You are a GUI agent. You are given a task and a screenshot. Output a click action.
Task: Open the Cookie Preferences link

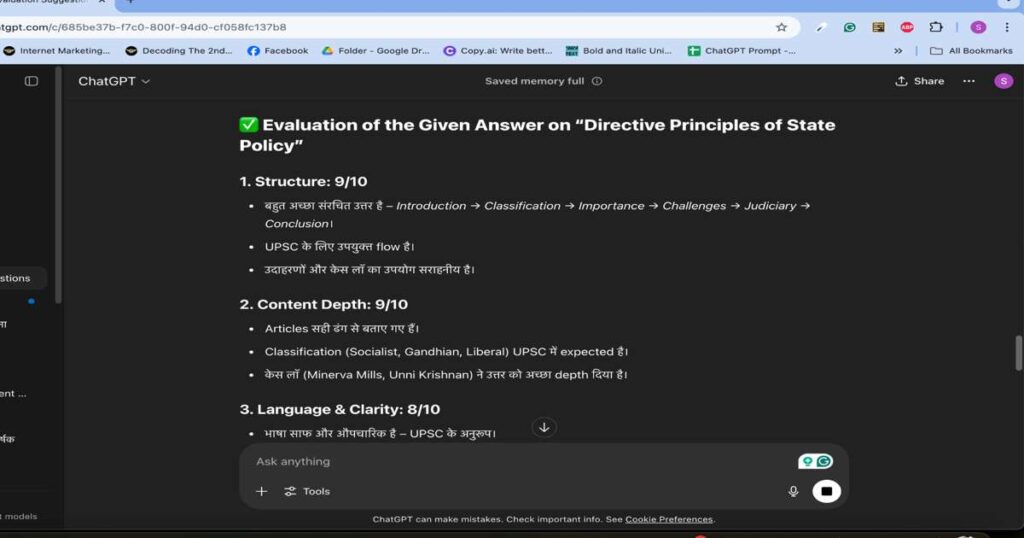click(669, 519)
